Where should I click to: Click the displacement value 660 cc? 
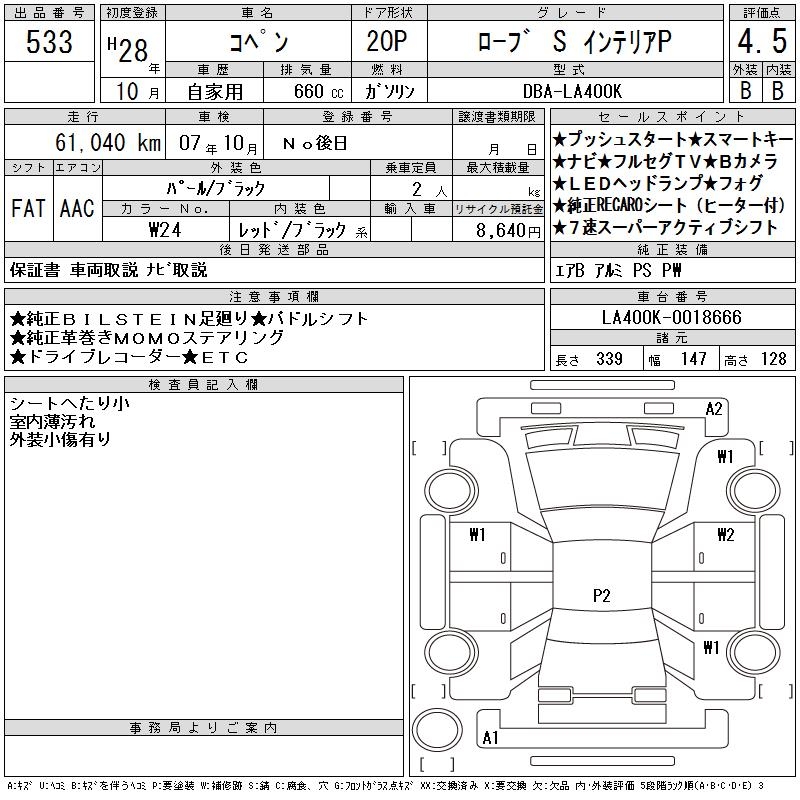pos(318,91)
